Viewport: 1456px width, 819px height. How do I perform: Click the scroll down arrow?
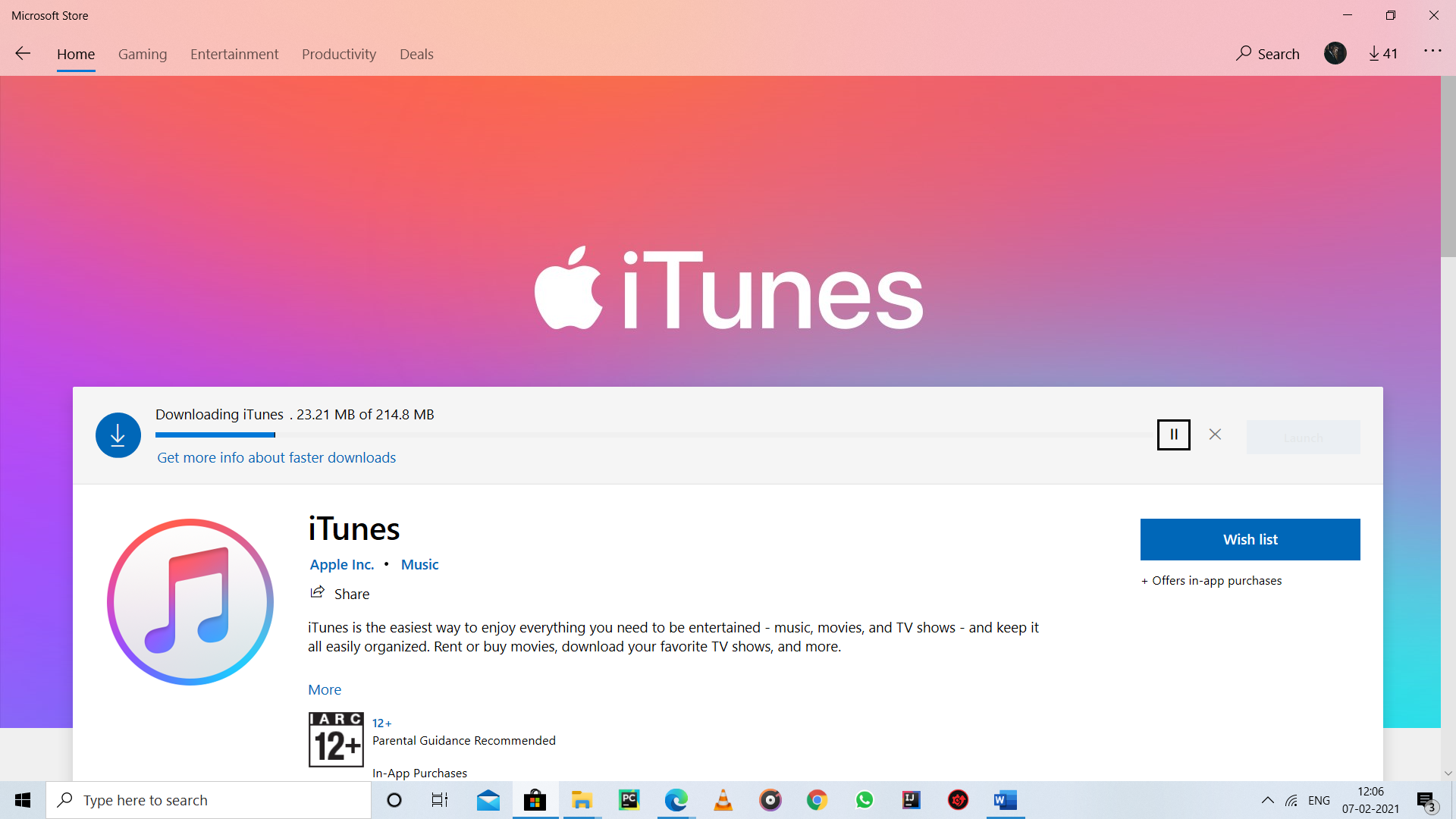(1448, 773)
